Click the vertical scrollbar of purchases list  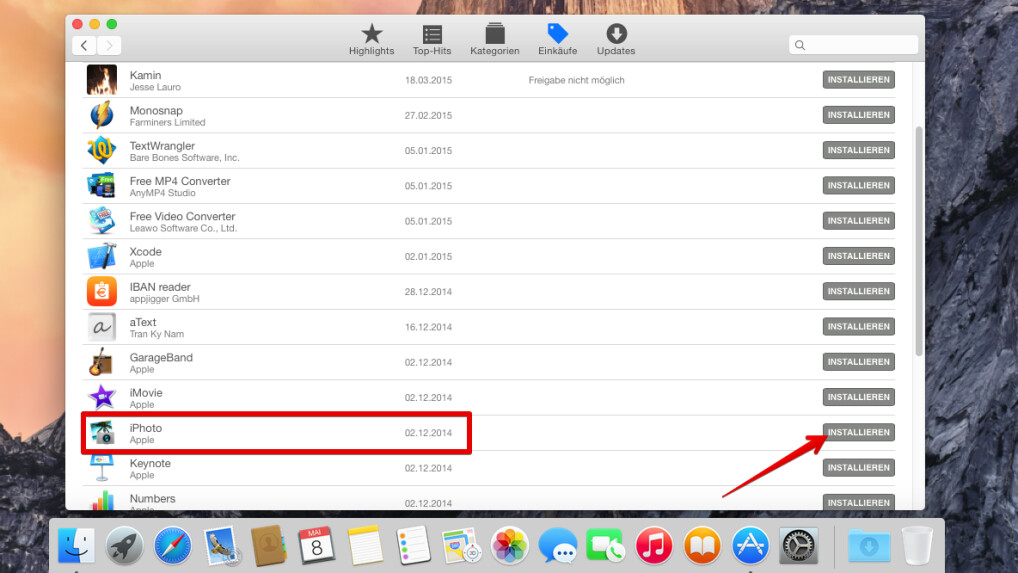coord(919,240)
